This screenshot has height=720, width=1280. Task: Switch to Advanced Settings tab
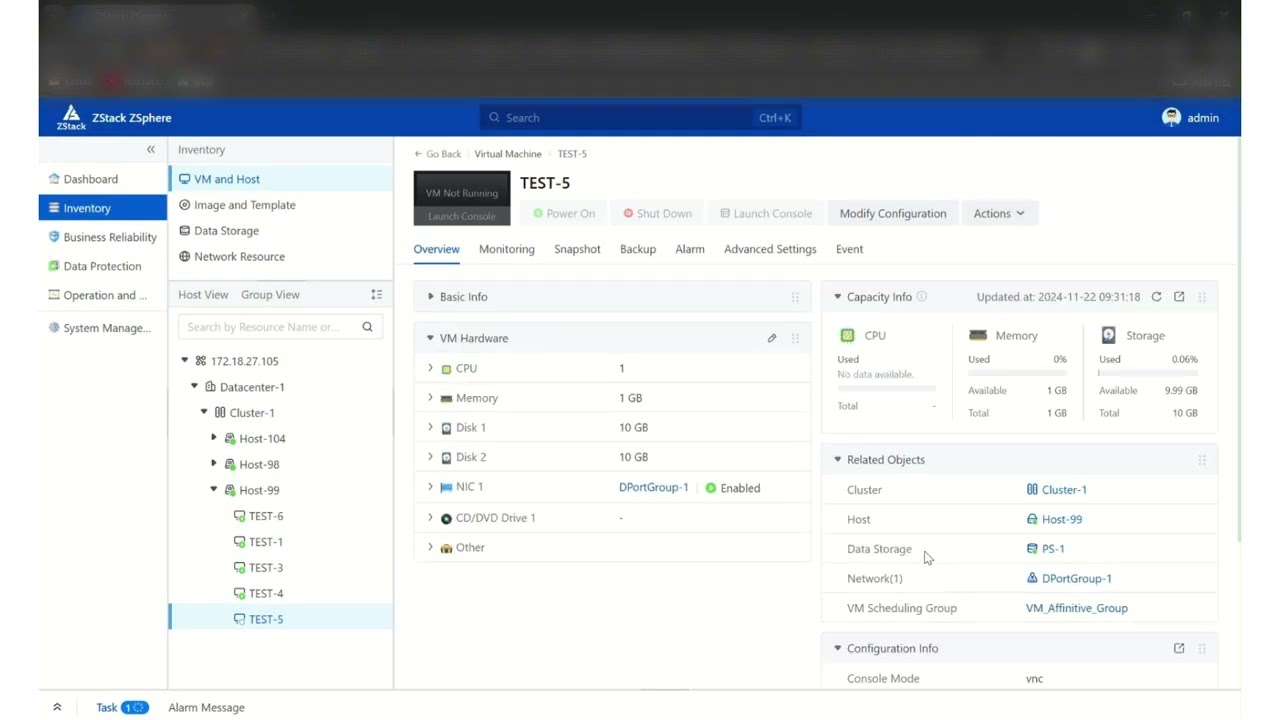click(770, 249)
